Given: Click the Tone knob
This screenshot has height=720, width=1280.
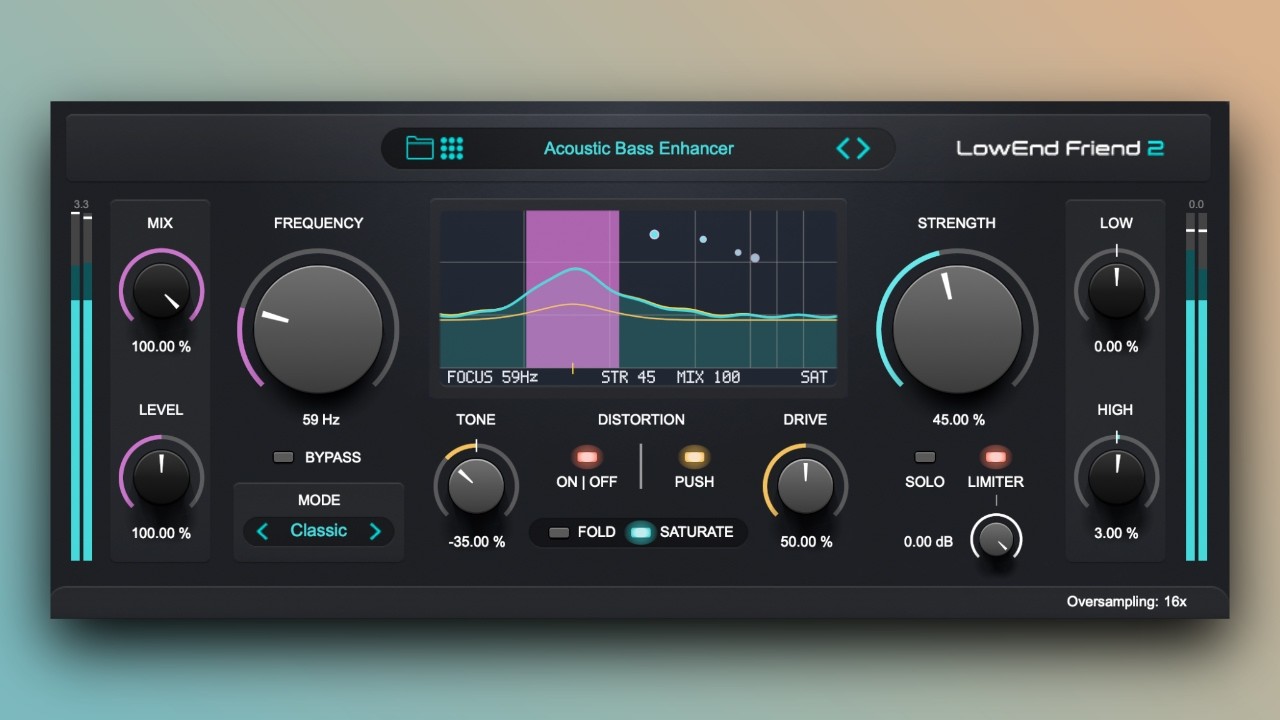Looking at the screenshot, I should coord(476,487).
